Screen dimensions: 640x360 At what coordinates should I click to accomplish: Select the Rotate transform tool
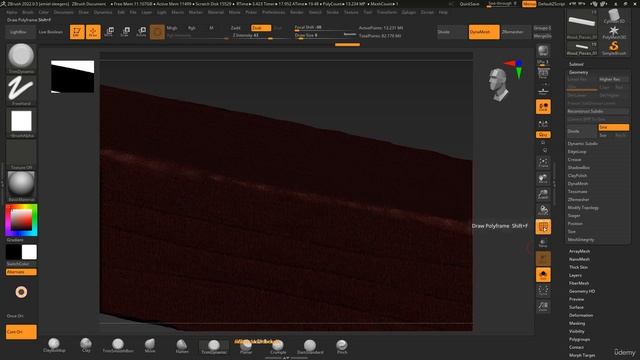tap(141, 32)
